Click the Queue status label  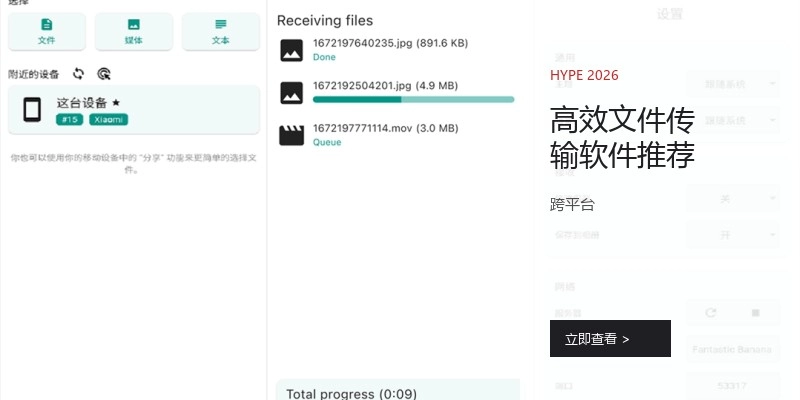[x=327, y=142]
